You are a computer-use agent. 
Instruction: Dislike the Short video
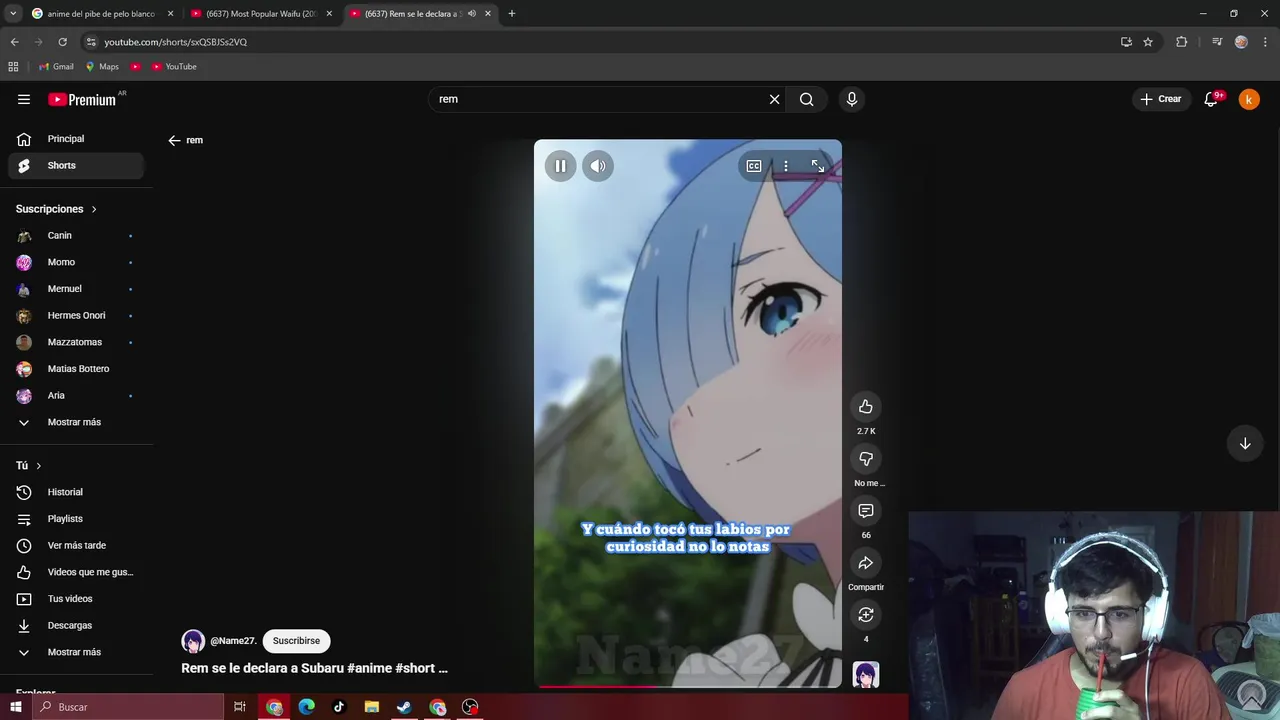pos(866,459)
